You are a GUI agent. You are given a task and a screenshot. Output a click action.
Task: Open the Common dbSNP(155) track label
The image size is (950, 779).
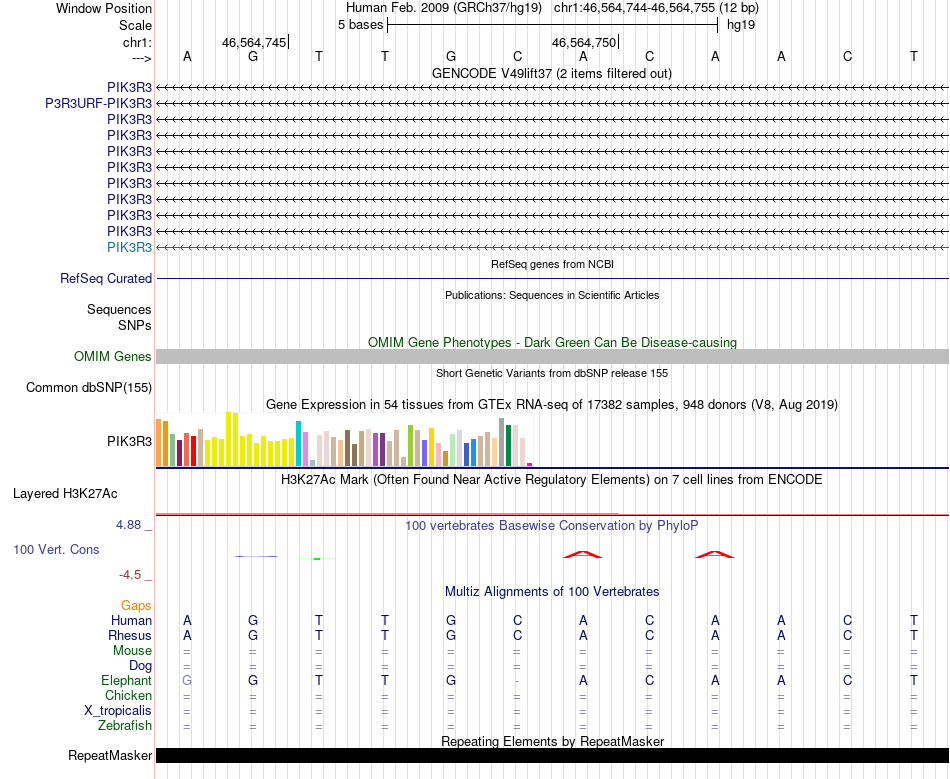[x=88, y=388]
